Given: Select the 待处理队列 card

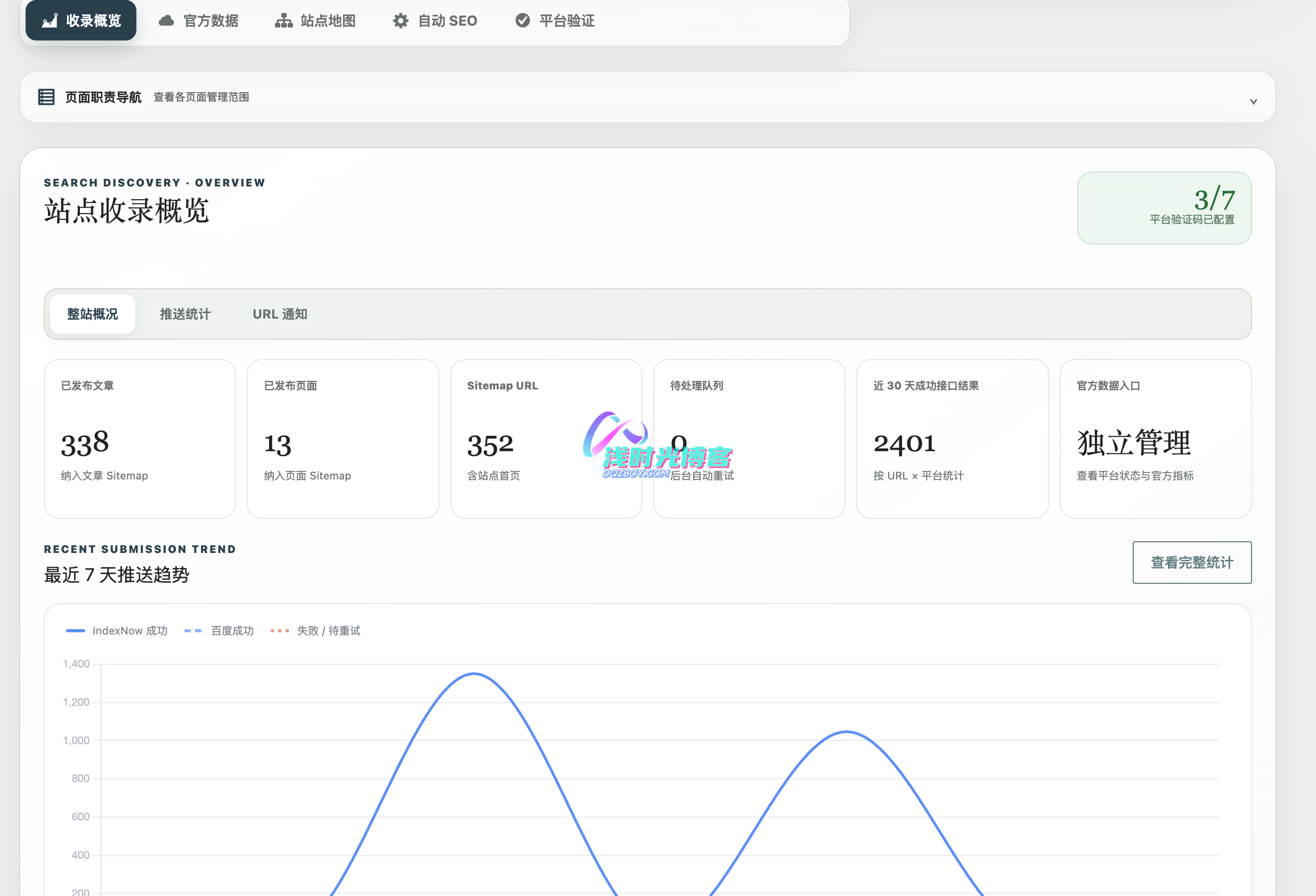Looking at the screenshot, I should point(749,438).
